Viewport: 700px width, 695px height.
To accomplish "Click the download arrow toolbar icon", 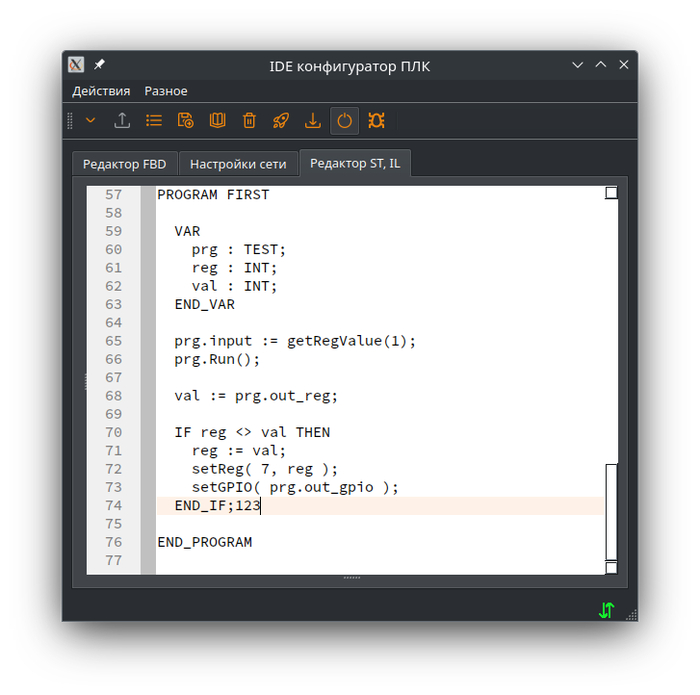I will [x=312, y=121].
